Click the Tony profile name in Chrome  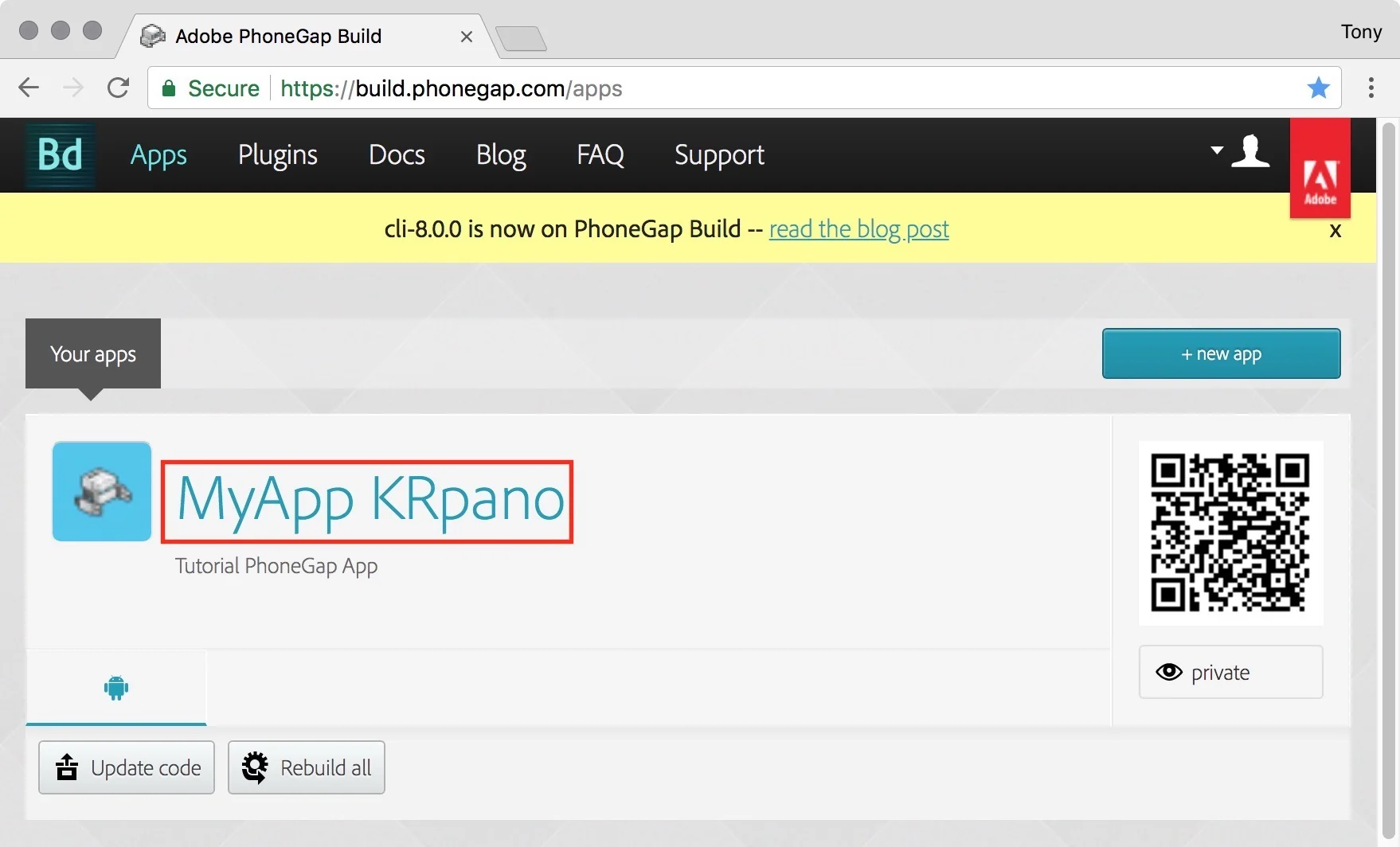[1361, 32]
